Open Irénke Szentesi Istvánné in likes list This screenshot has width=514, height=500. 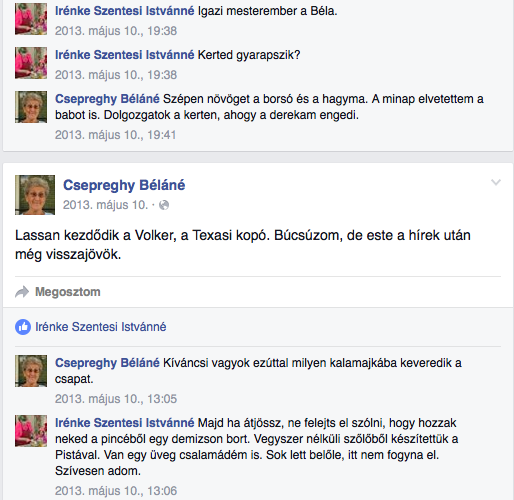click(x=101, y=327)
